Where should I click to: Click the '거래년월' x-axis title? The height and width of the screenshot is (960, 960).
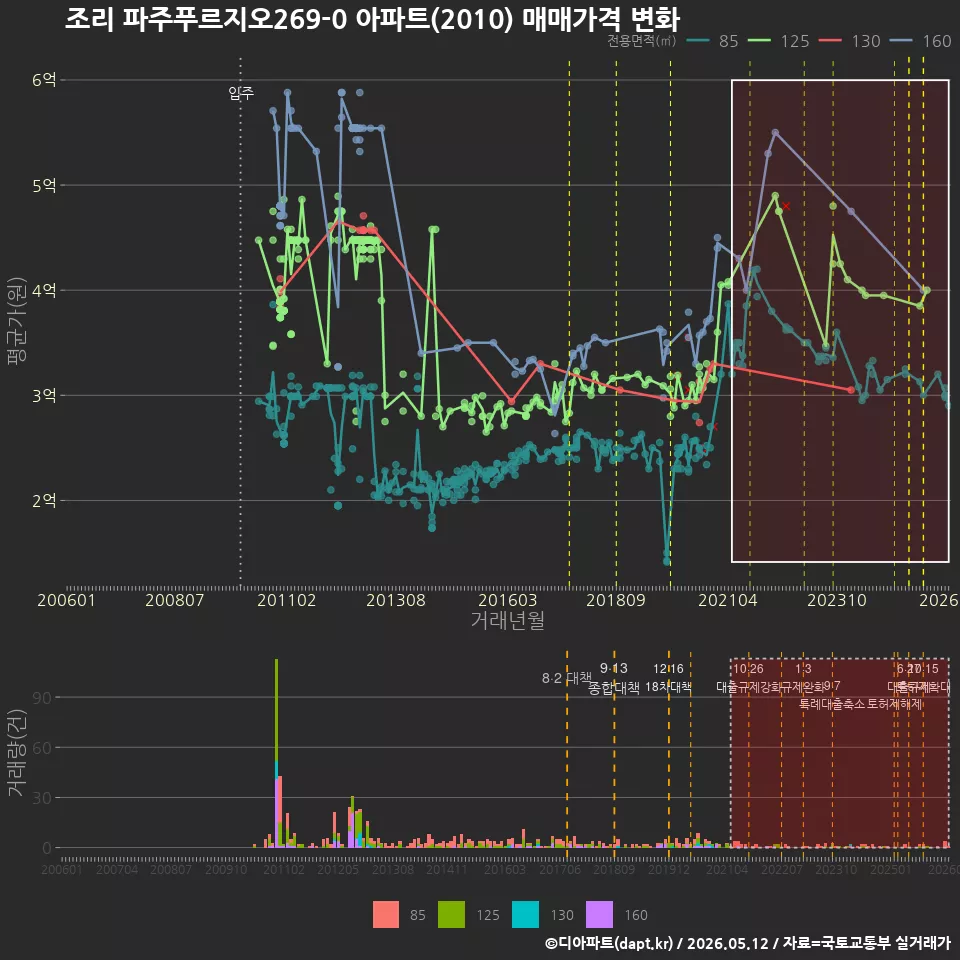point(508,620)
